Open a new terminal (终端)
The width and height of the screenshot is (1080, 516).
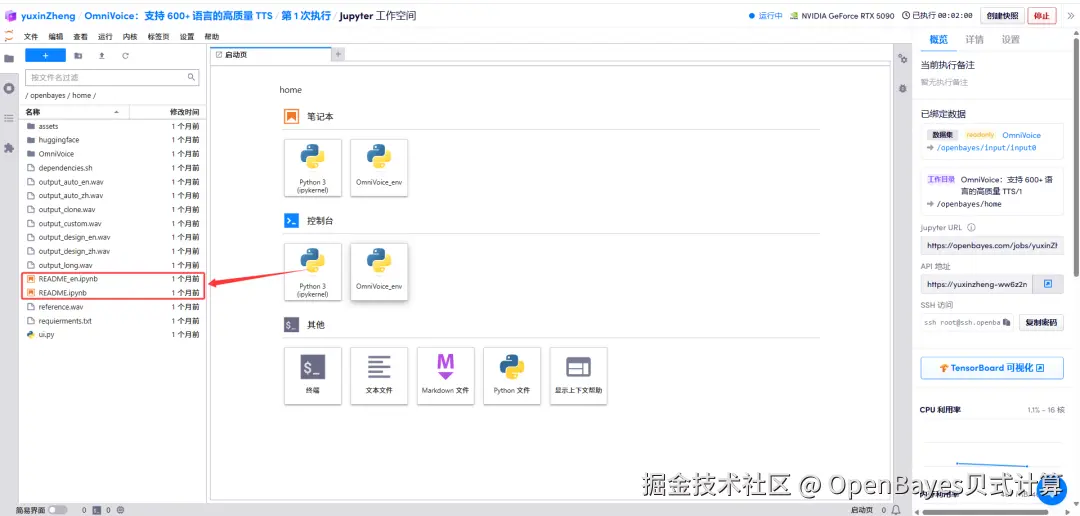click(x=313, y=375)
